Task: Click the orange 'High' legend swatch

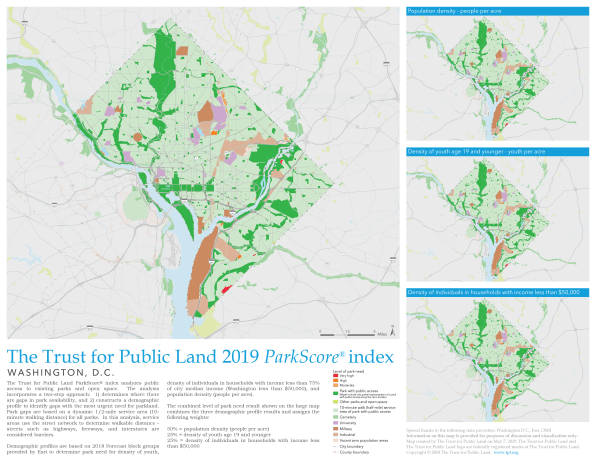Action: (x=336, y=380)
